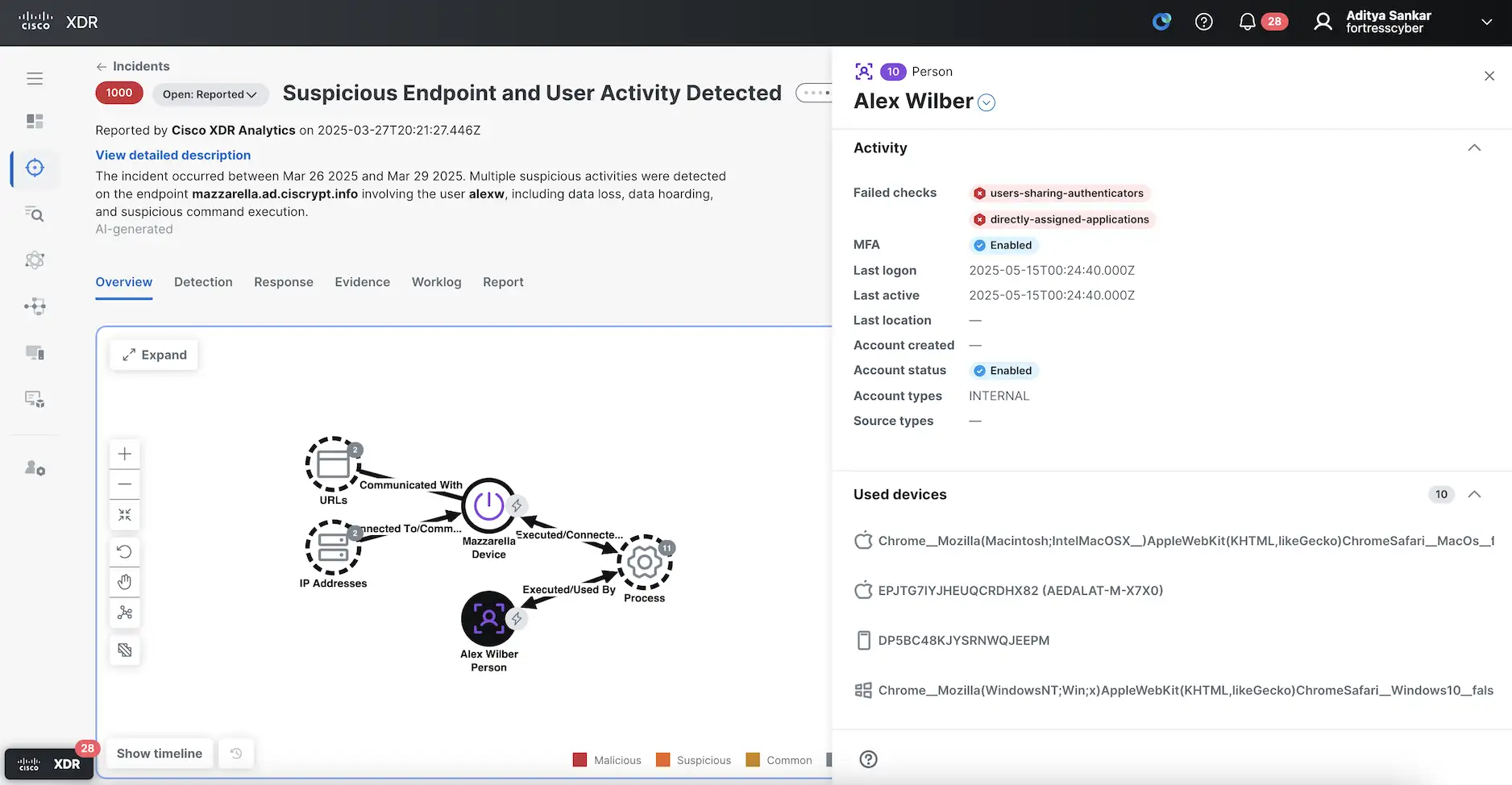Open the Investigate search icon in sidebar
This screenshot has width=1512, height=785.
coord(35,214)
